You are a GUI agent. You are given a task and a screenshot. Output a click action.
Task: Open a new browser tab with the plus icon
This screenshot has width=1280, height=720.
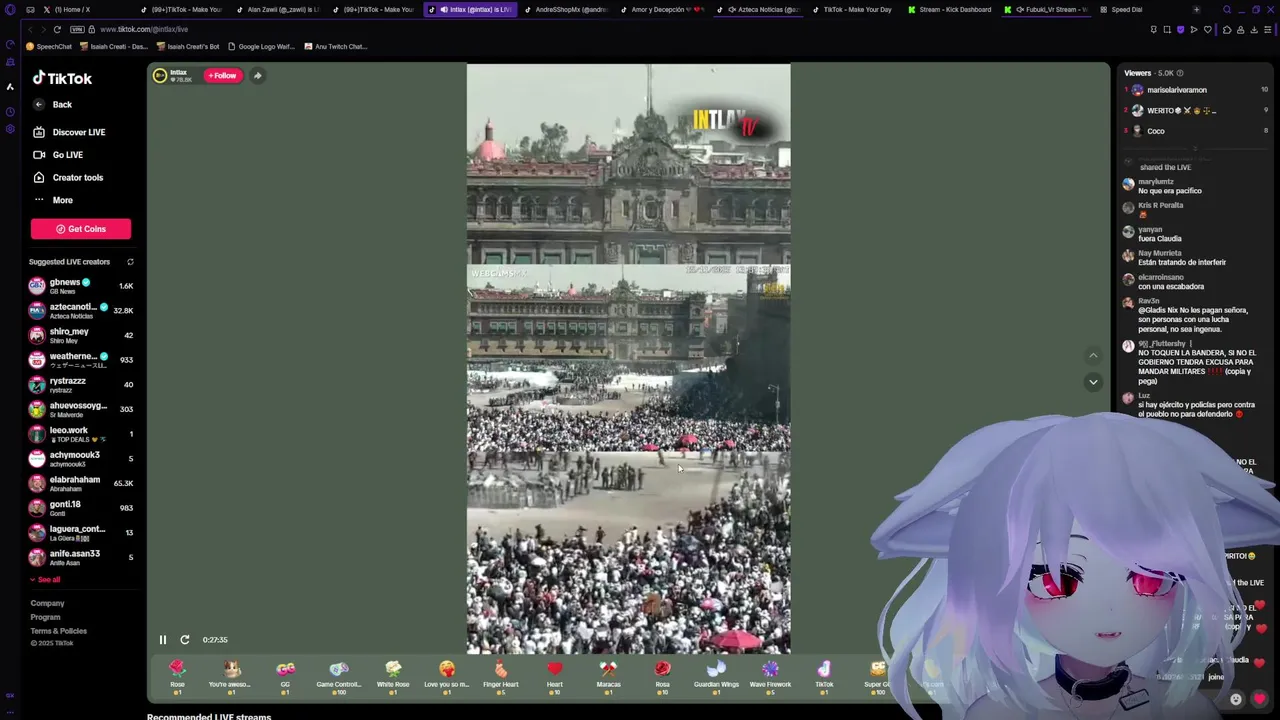[1198, 10]
